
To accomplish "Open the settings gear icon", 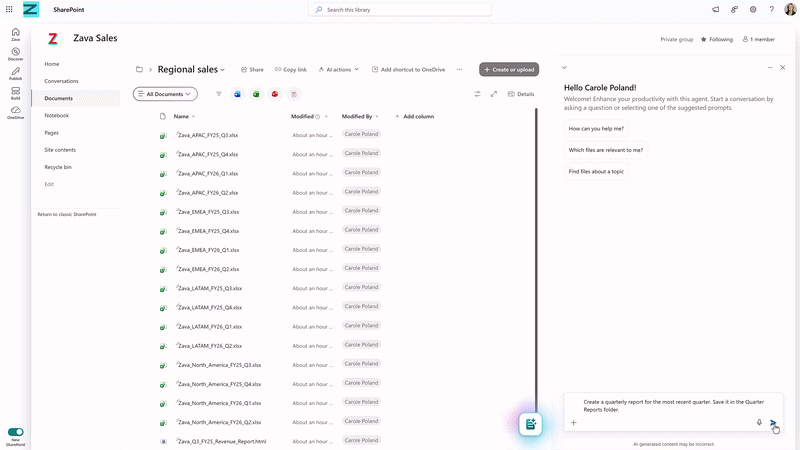I will (x=753, y=9).
